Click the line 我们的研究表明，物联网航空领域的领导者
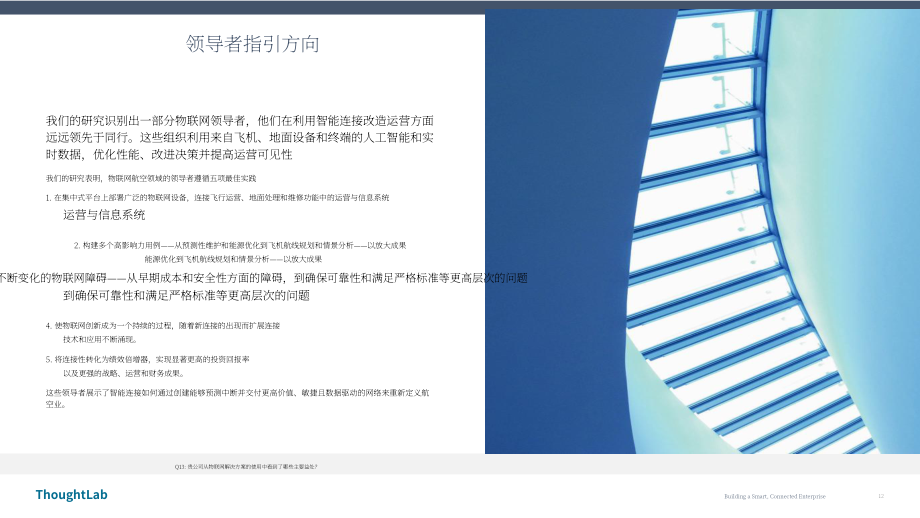 tap(151, 178)
